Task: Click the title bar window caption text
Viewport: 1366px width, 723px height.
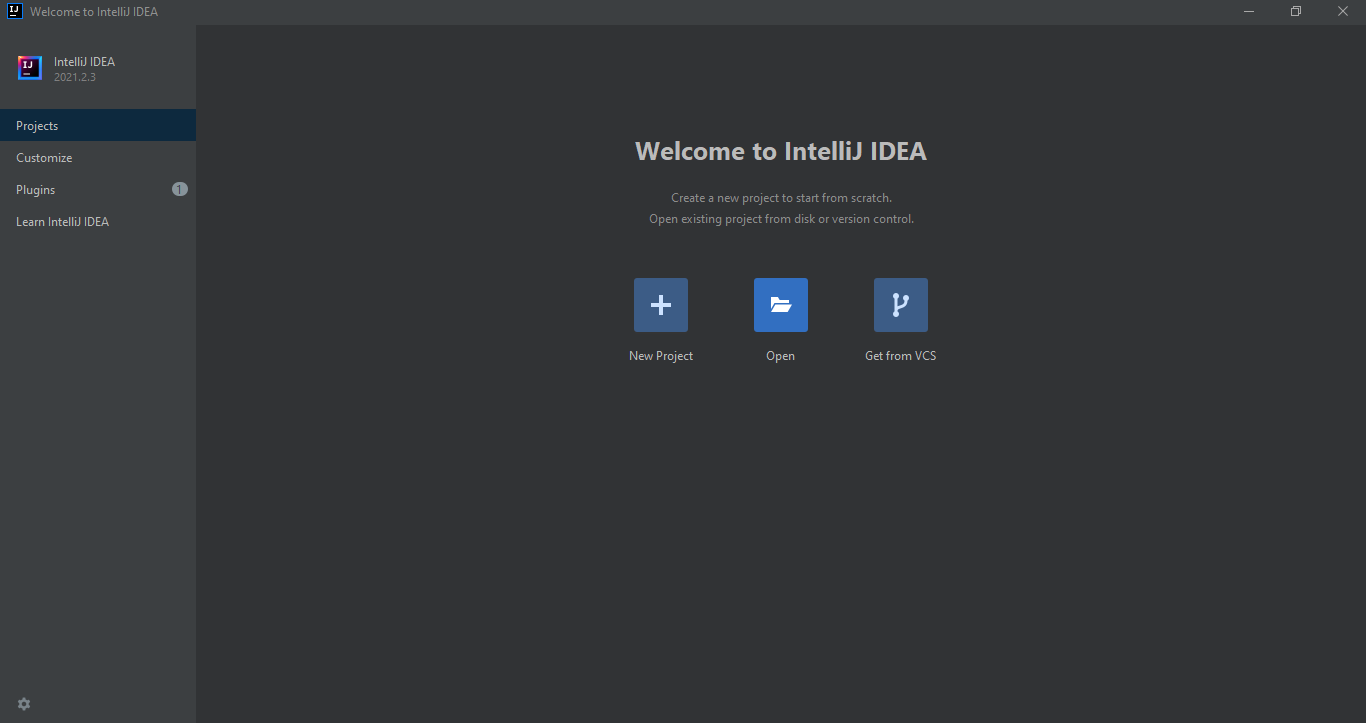Action: point(94,12)
